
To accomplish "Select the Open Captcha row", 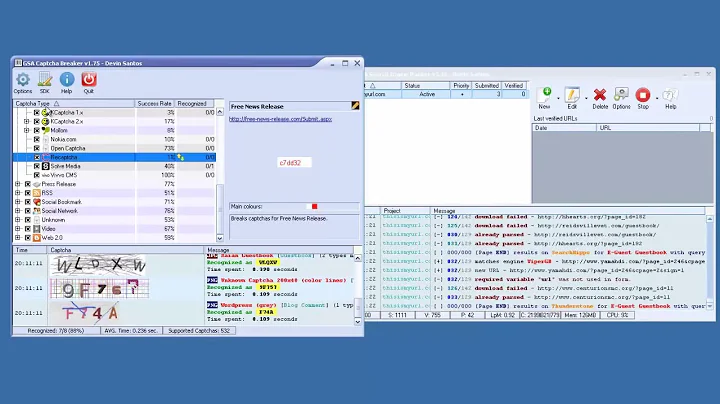I will click(x=114, y=148).
